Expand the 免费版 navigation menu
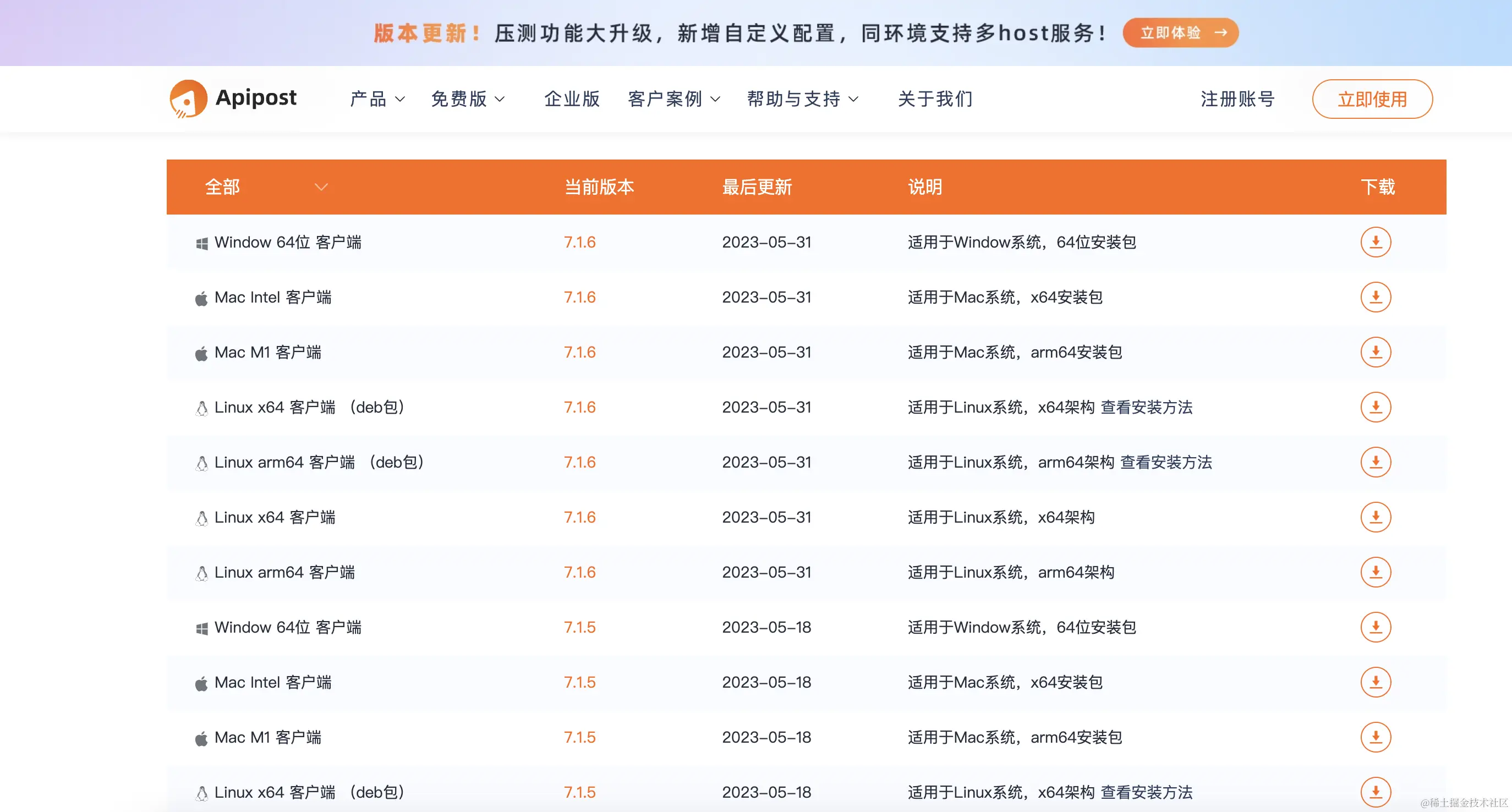 [x=467, y=99]
